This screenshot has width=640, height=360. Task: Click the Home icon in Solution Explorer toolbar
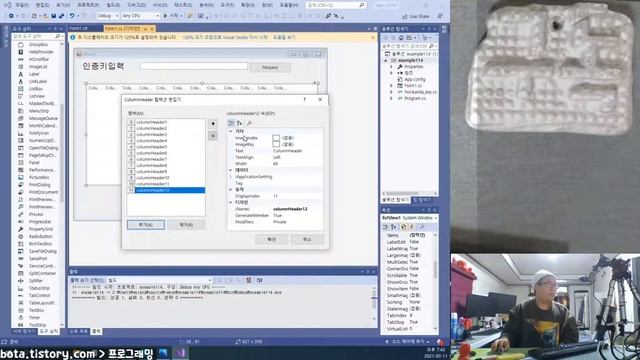401,37
